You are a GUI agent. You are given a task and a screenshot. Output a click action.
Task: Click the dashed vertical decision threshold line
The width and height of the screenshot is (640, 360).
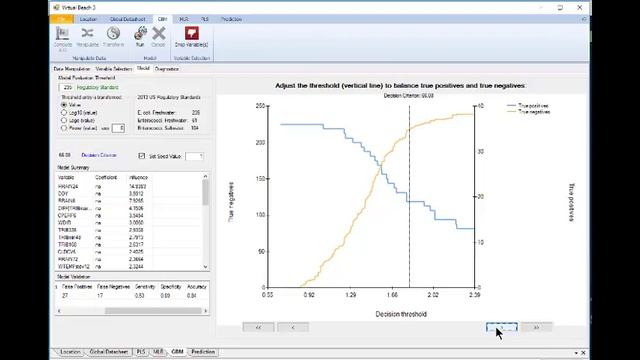[x=409, y=196]
